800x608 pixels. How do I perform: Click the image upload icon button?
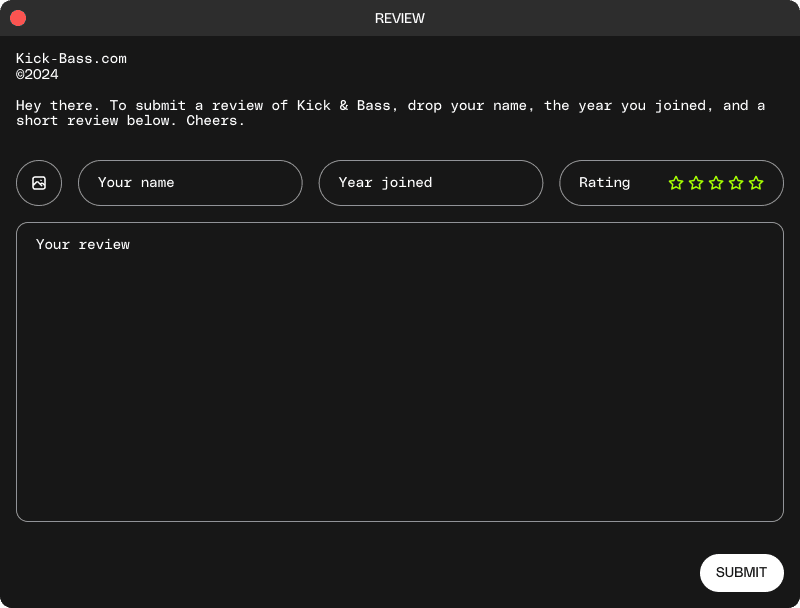coord(39,183)
